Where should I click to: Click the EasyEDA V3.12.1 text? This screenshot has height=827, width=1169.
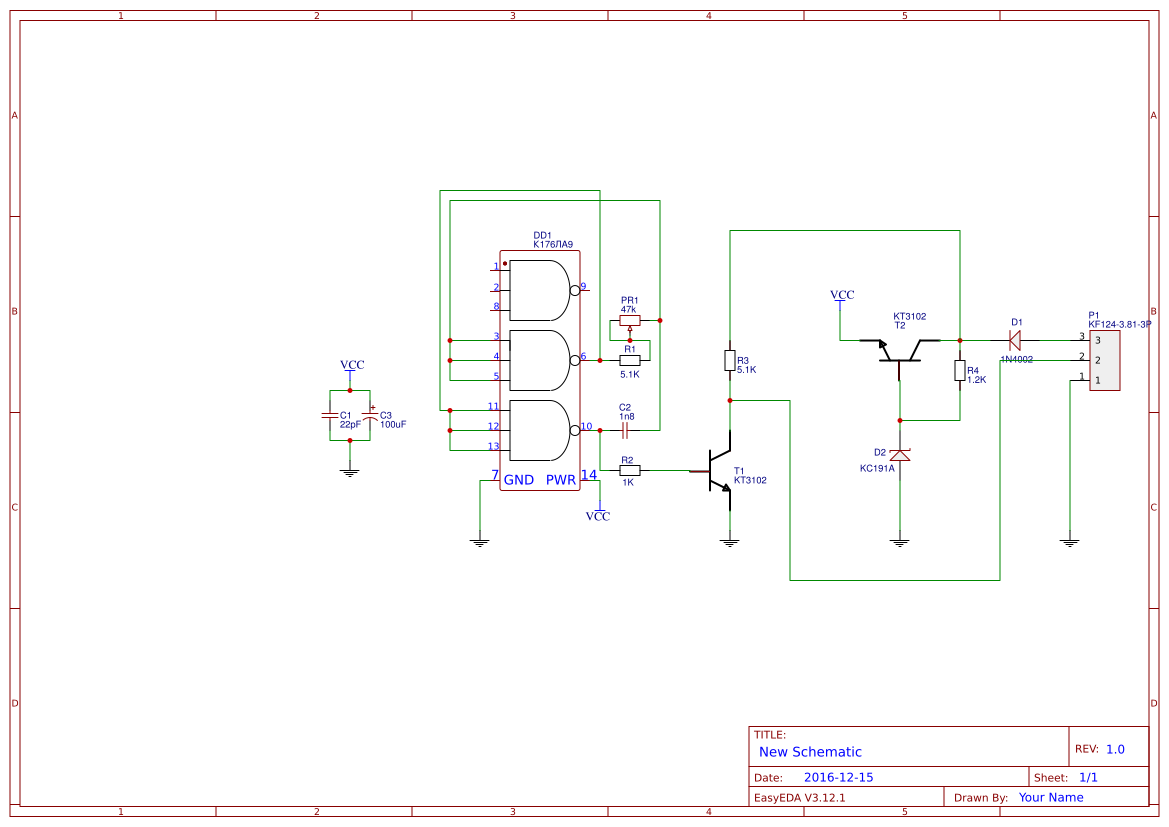point(800,797)
